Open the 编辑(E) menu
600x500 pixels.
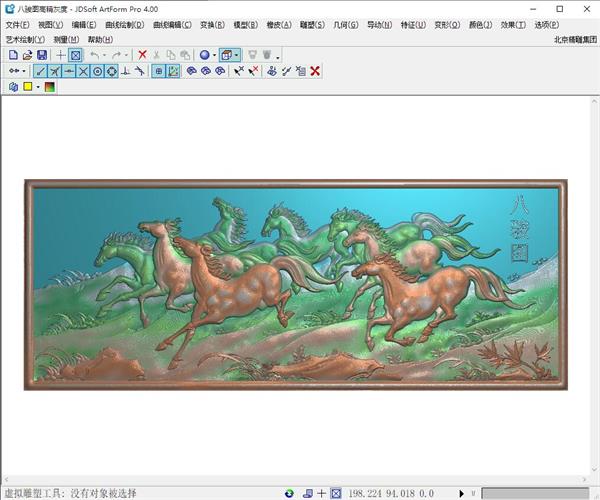pos(84,25)
